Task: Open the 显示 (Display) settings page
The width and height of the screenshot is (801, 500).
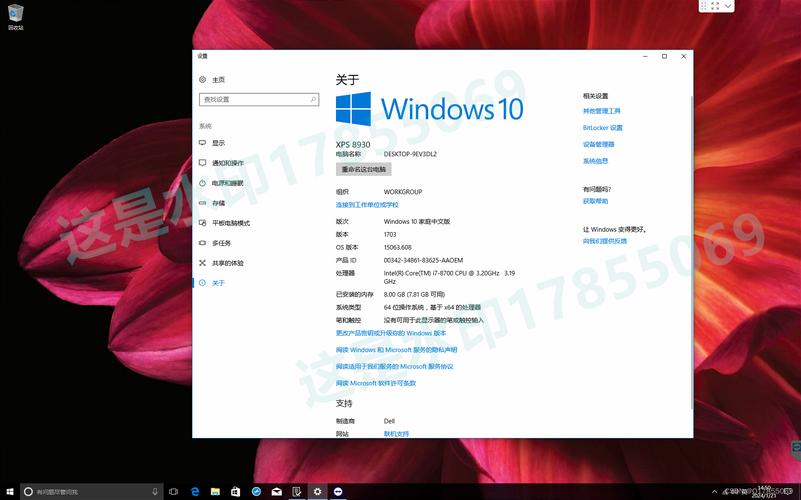Action: (218, 143)
